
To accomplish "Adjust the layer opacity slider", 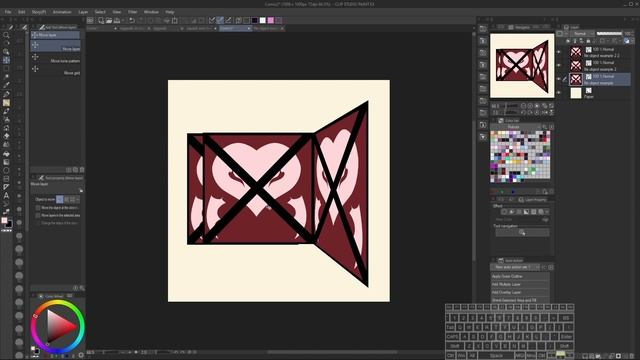I will pos(609,33).
